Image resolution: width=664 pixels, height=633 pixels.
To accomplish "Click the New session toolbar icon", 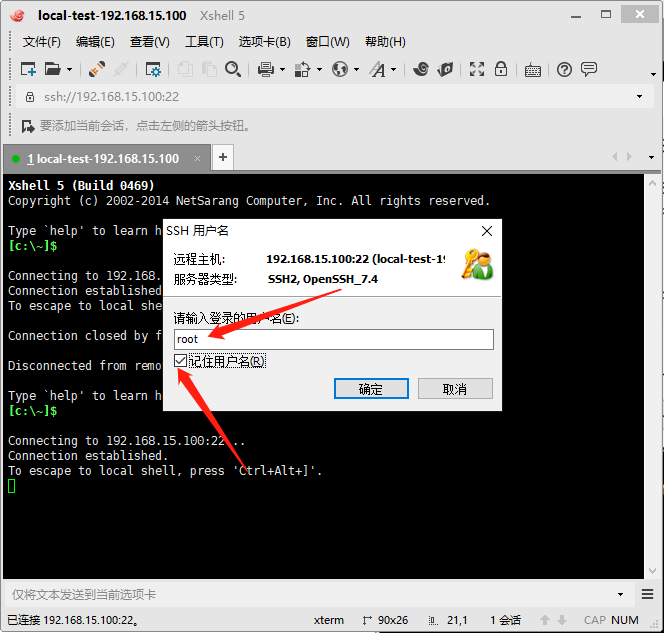I will (28, 69).
